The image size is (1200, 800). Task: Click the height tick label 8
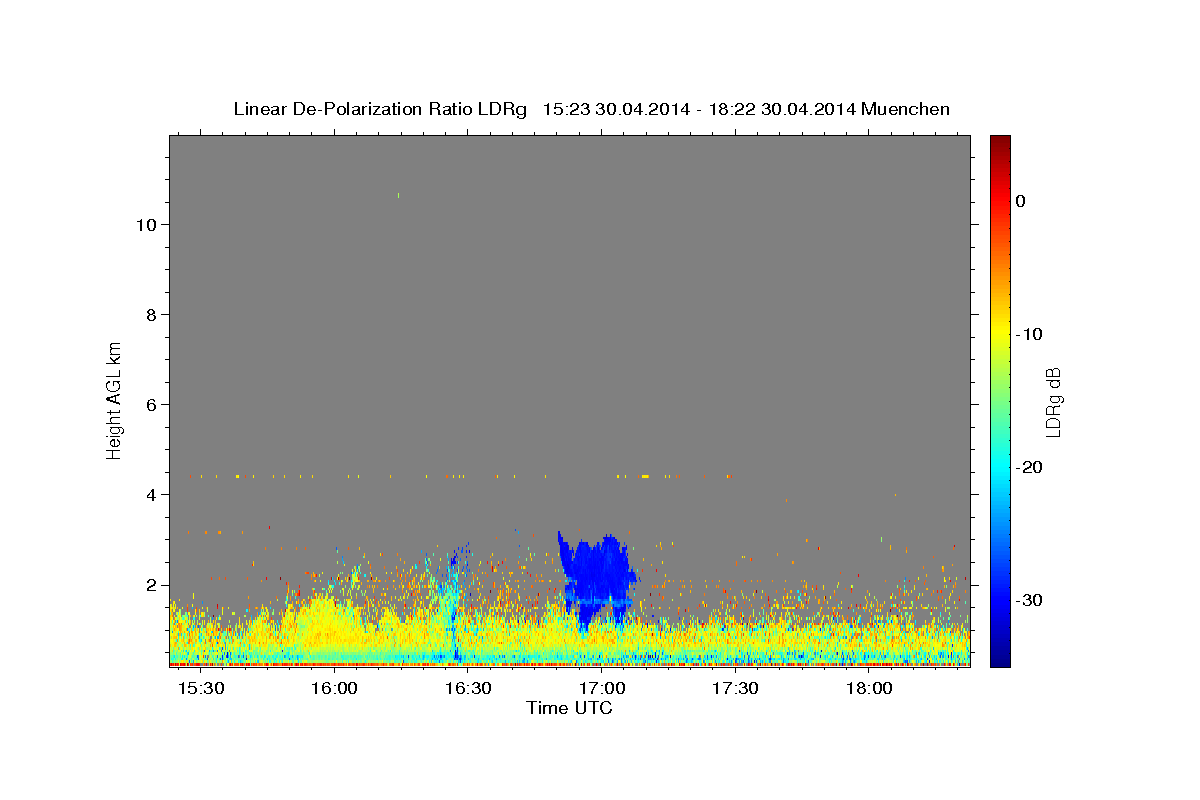coord(149,315)
